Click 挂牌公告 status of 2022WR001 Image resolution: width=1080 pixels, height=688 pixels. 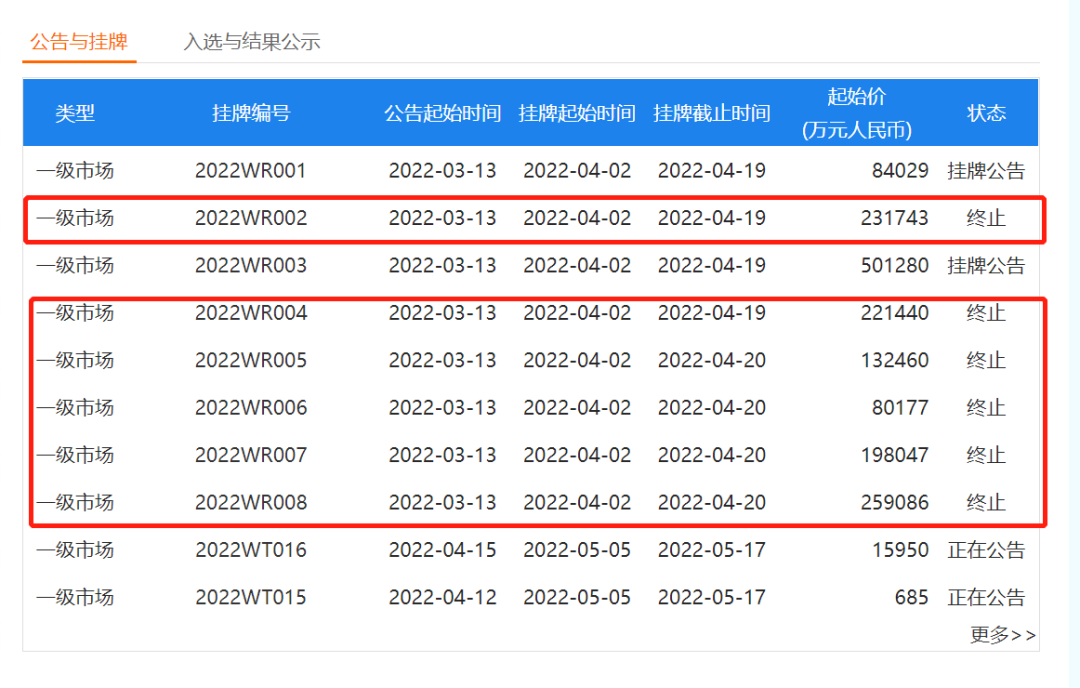(x=986, y=171)
